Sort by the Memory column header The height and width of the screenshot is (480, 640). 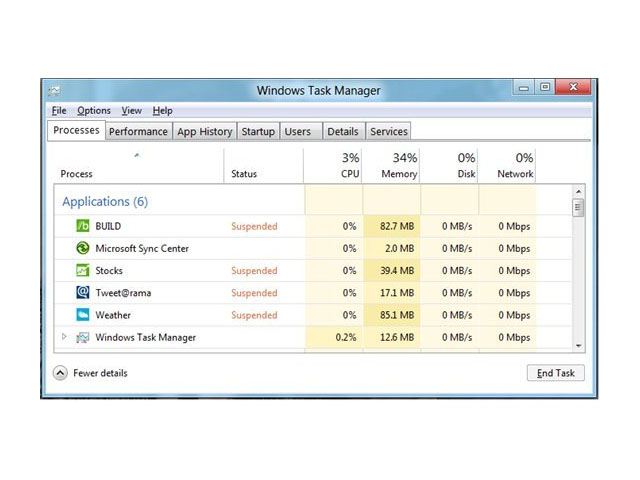coord(391,166)
